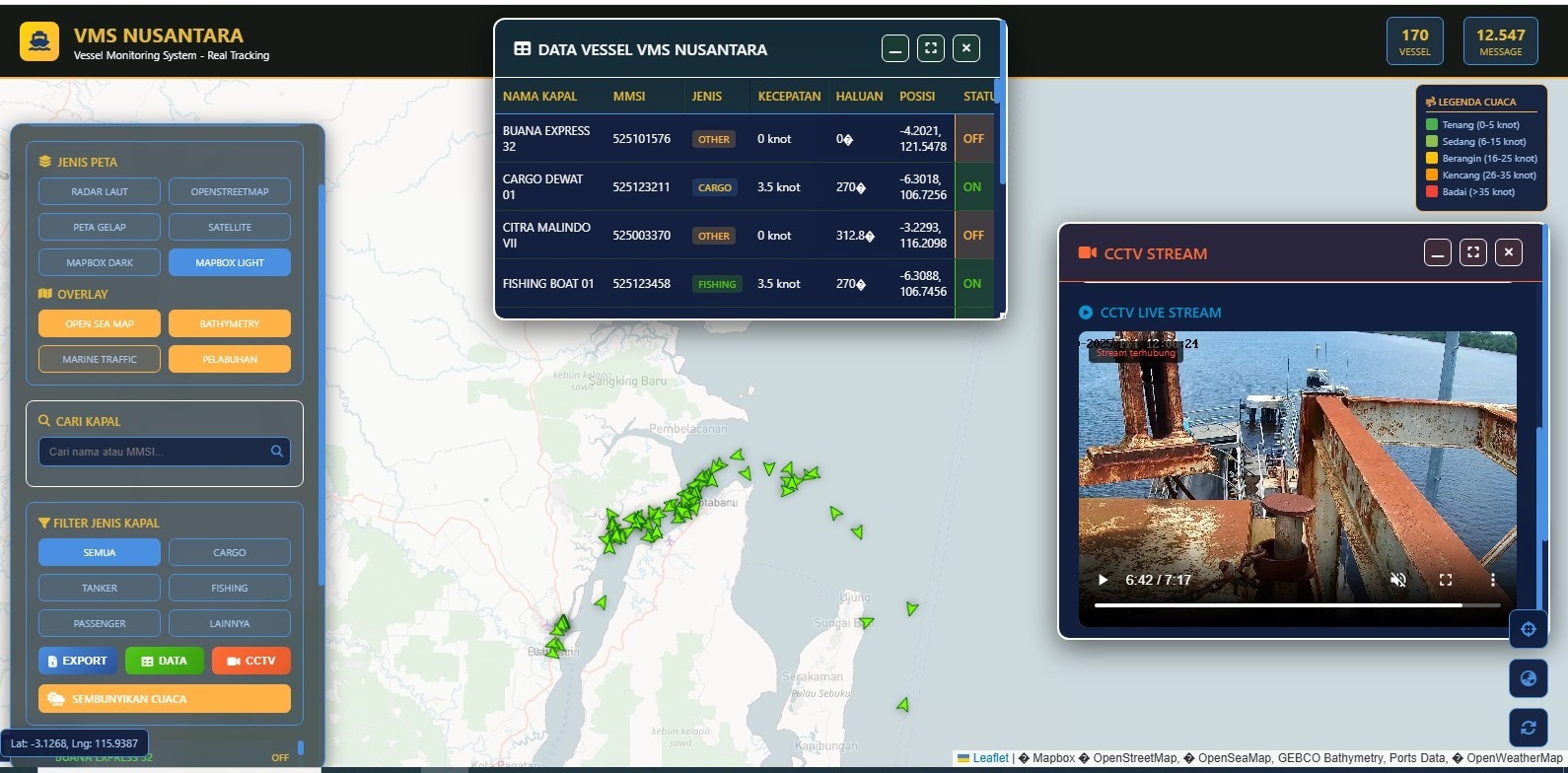Screen dimensions: 1568x773
Task: Click the Badai red legend swatch
Action: coord(1432,192)
